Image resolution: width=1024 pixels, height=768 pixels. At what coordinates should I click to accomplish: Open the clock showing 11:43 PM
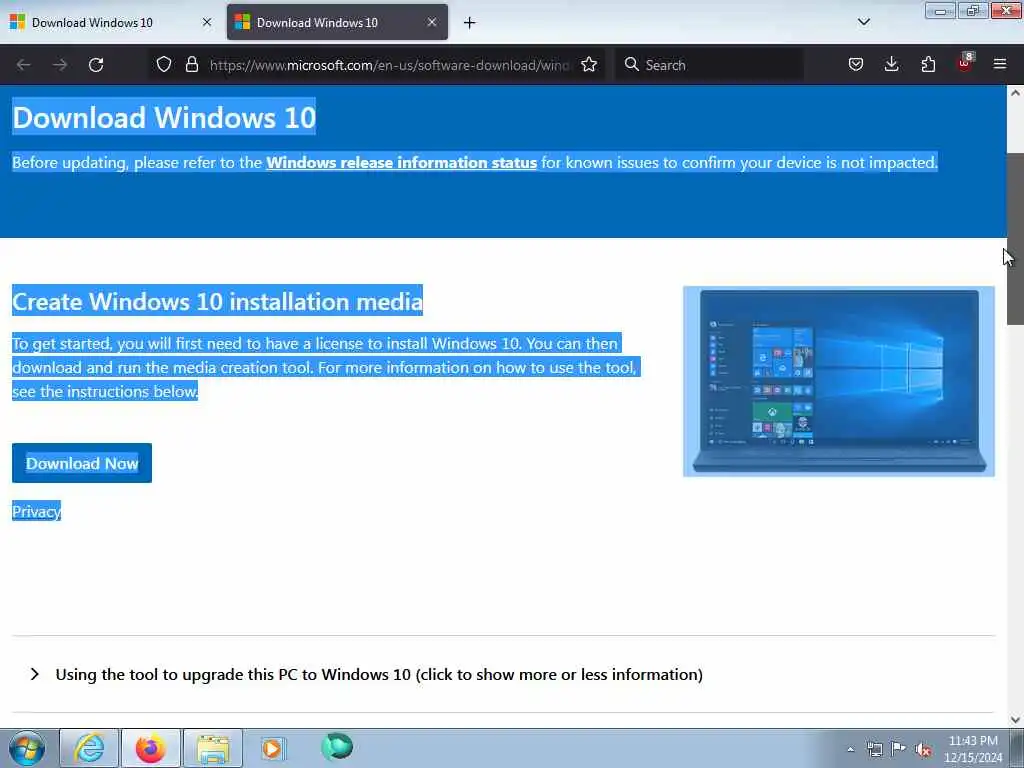click(x=973, y=749)
